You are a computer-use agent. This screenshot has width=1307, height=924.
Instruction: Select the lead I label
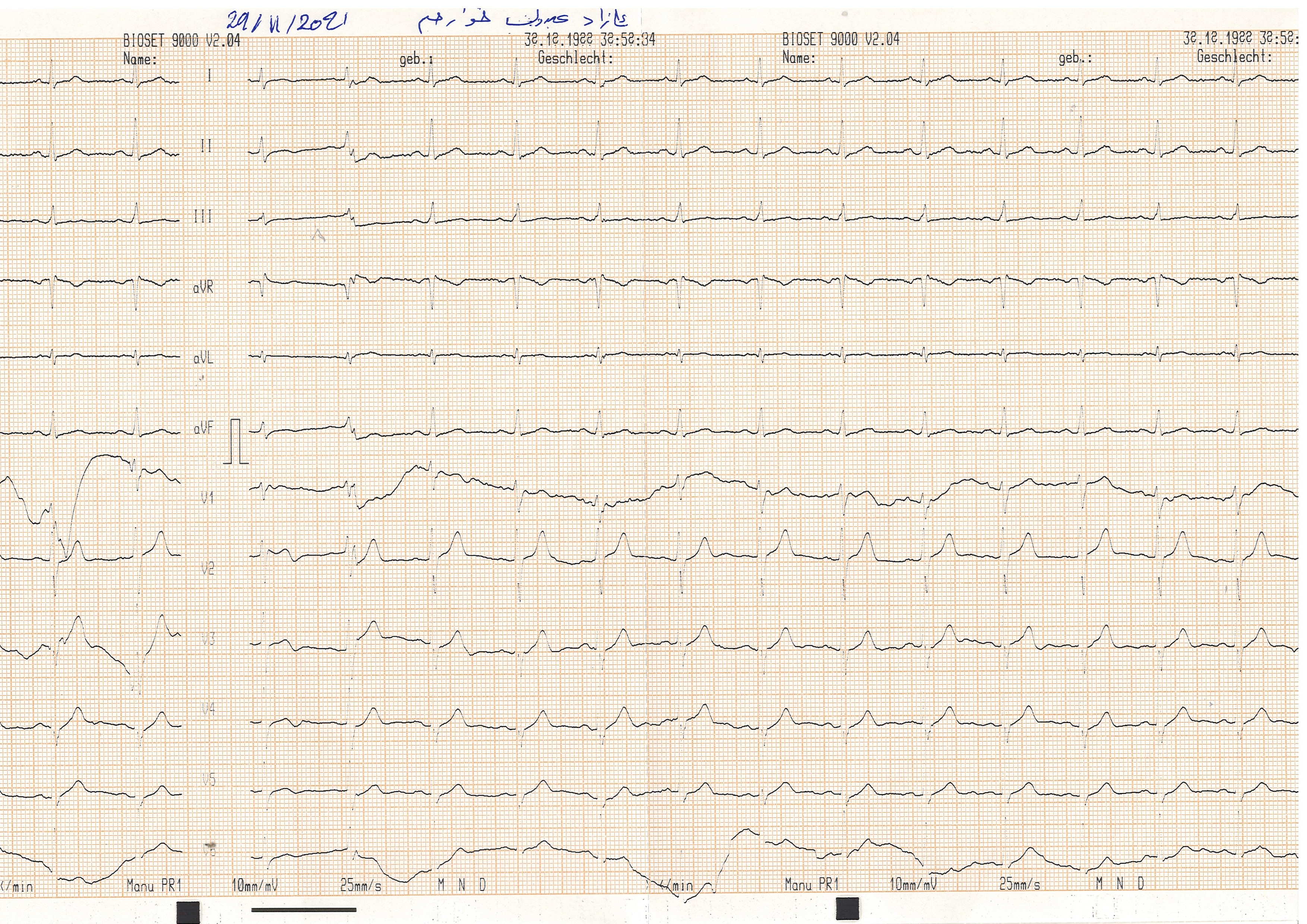pyautogui.click(x=209, y=76)
